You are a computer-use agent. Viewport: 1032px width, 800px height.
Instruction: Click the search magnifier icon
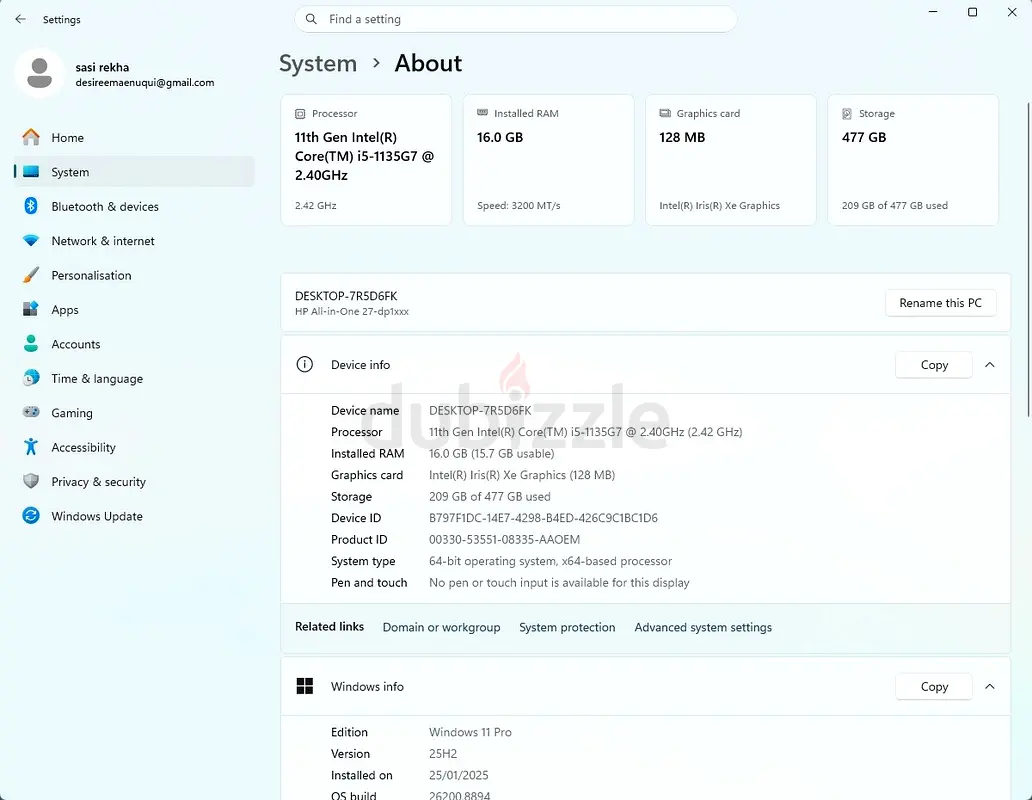(x=311, y=19)
